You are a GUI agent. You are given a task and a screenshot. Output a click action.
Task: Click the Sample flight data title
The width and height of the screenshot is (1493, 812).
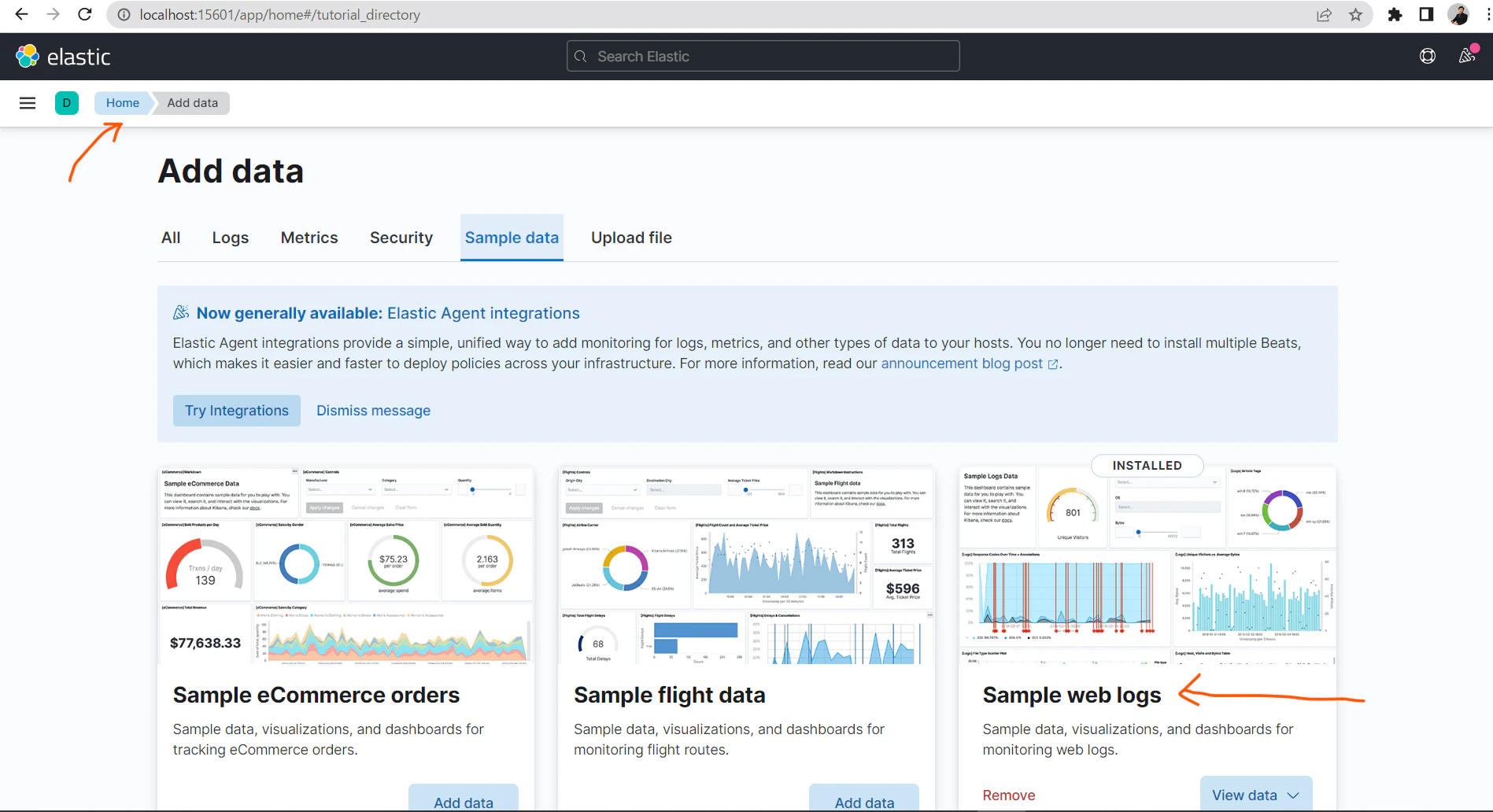670,696
